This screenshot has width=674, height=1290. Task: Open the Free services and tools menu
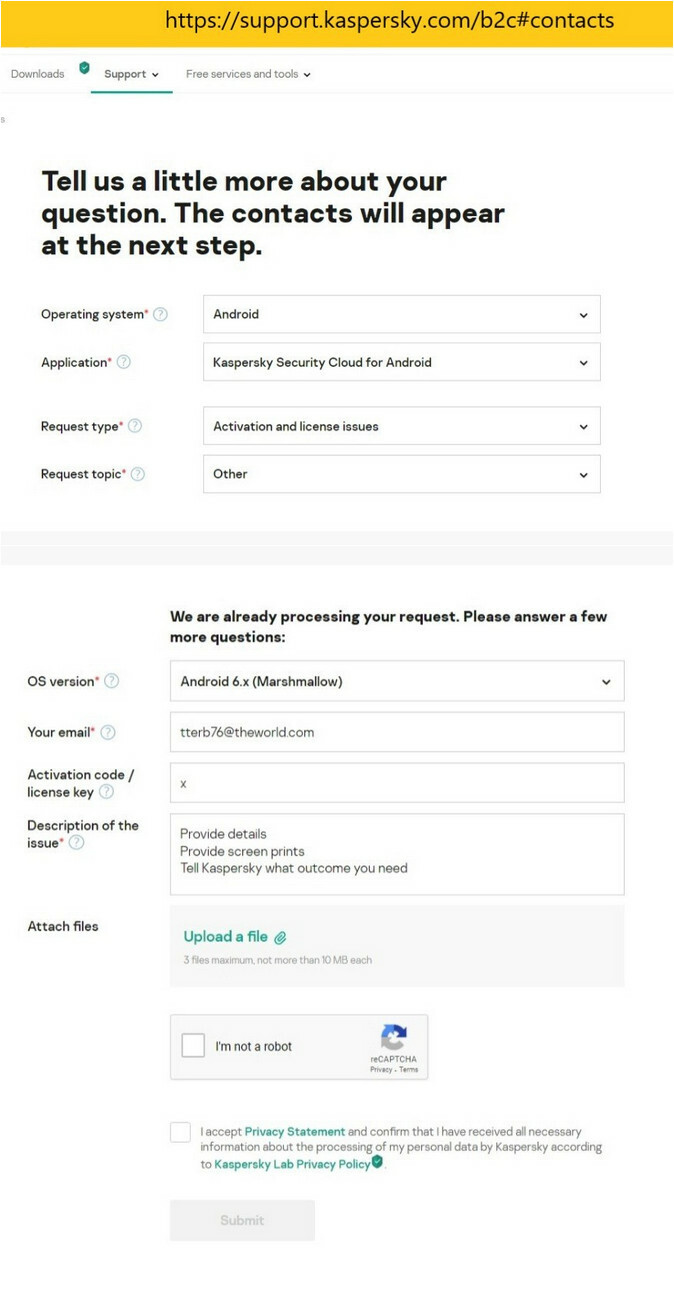point(248,74)
